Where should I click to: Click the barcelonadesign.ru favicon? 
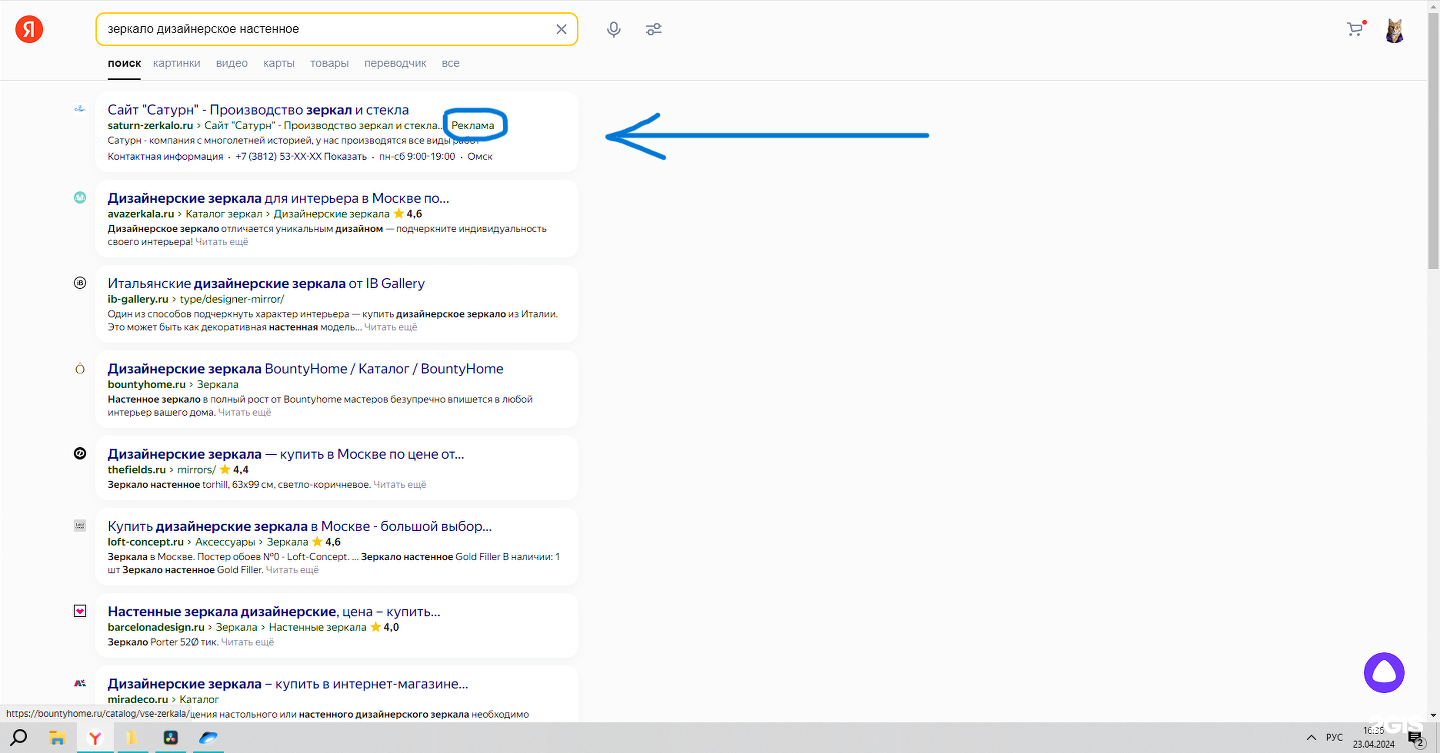point(80,611)
